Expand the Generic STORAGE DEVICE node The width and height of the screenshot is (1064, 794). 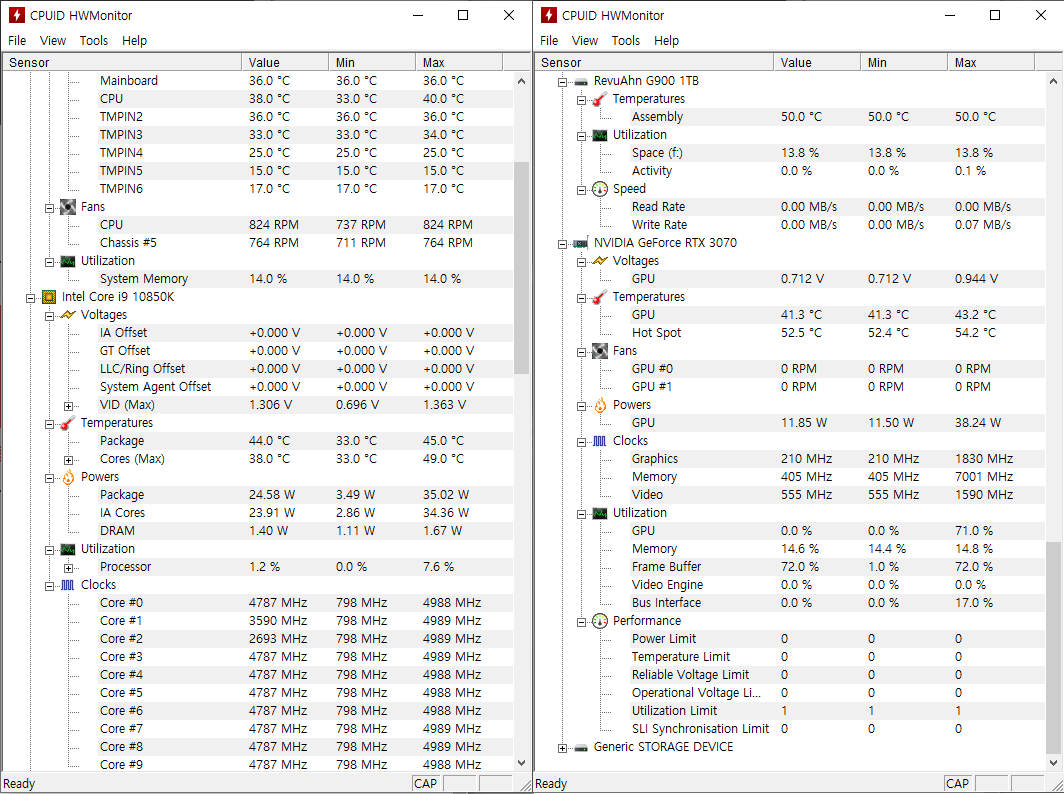coord(562,748)
